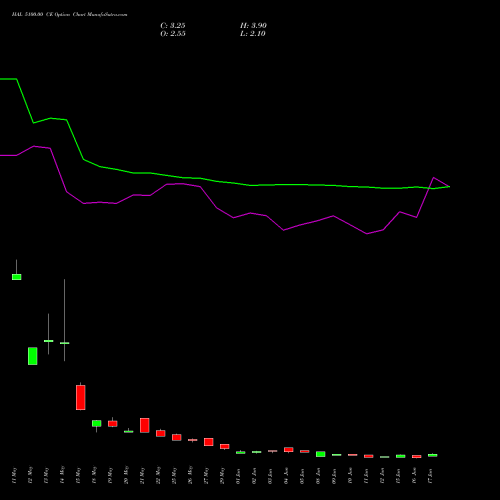
Task: Click the 20 May date label
Action: tap(126, 475)
